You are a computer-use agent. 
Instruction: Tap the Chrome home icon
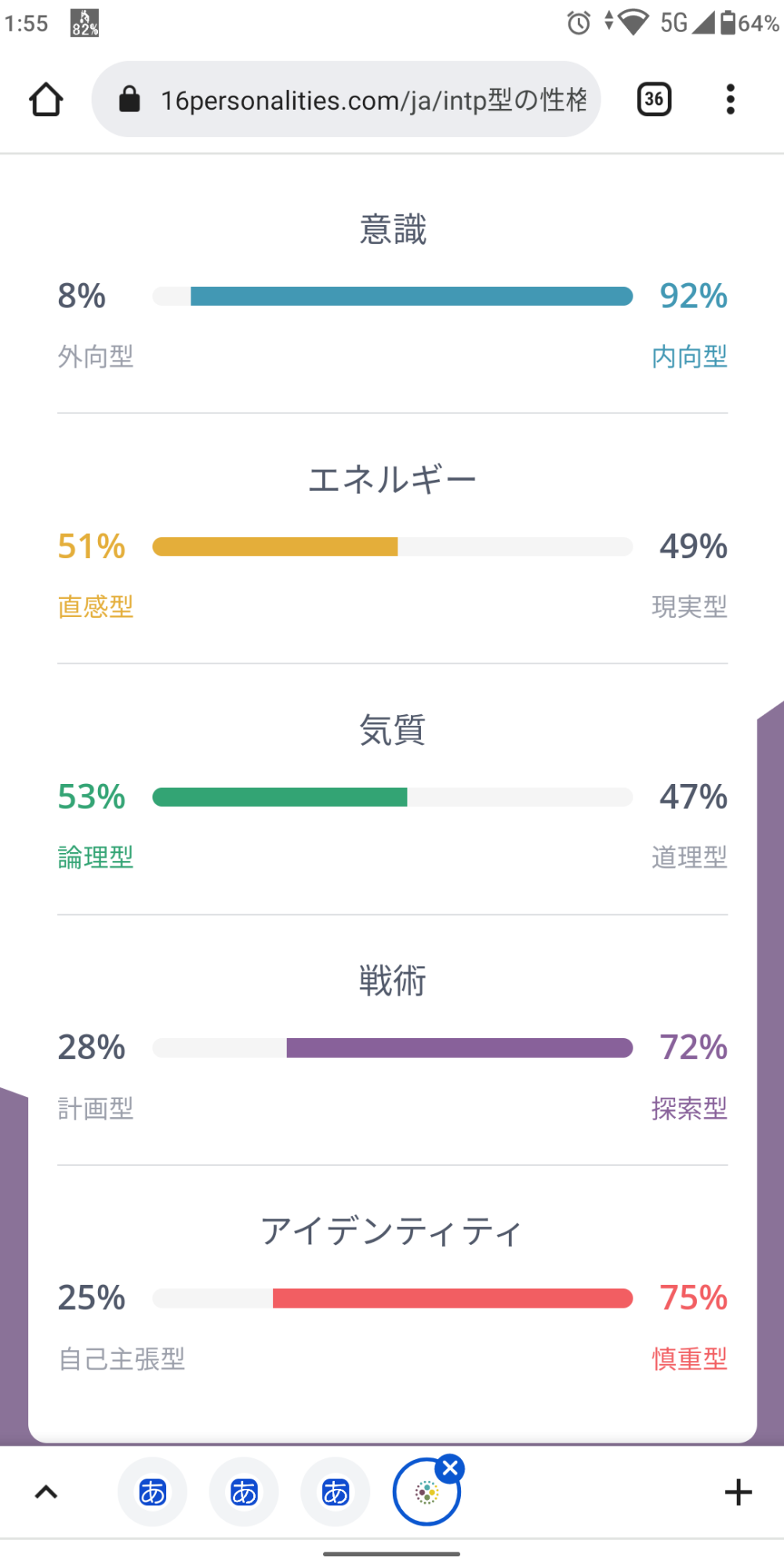click(45, 100)
